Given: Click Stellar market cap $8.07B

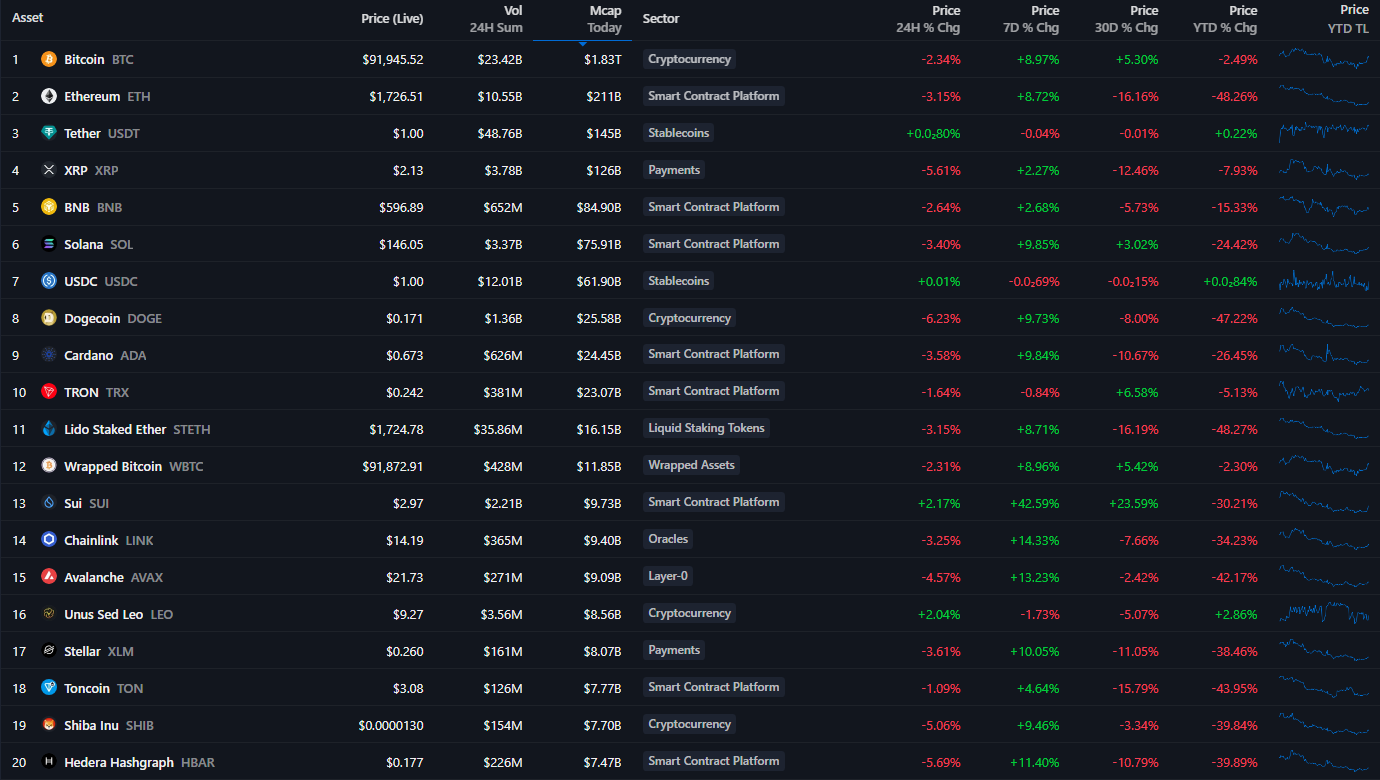Looking at the screenshot, I should [x=603, y=652].
